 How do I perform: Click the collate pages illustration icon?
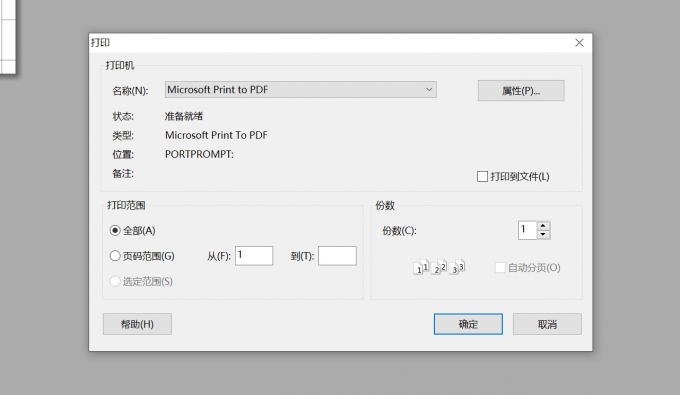pos(439,267)
